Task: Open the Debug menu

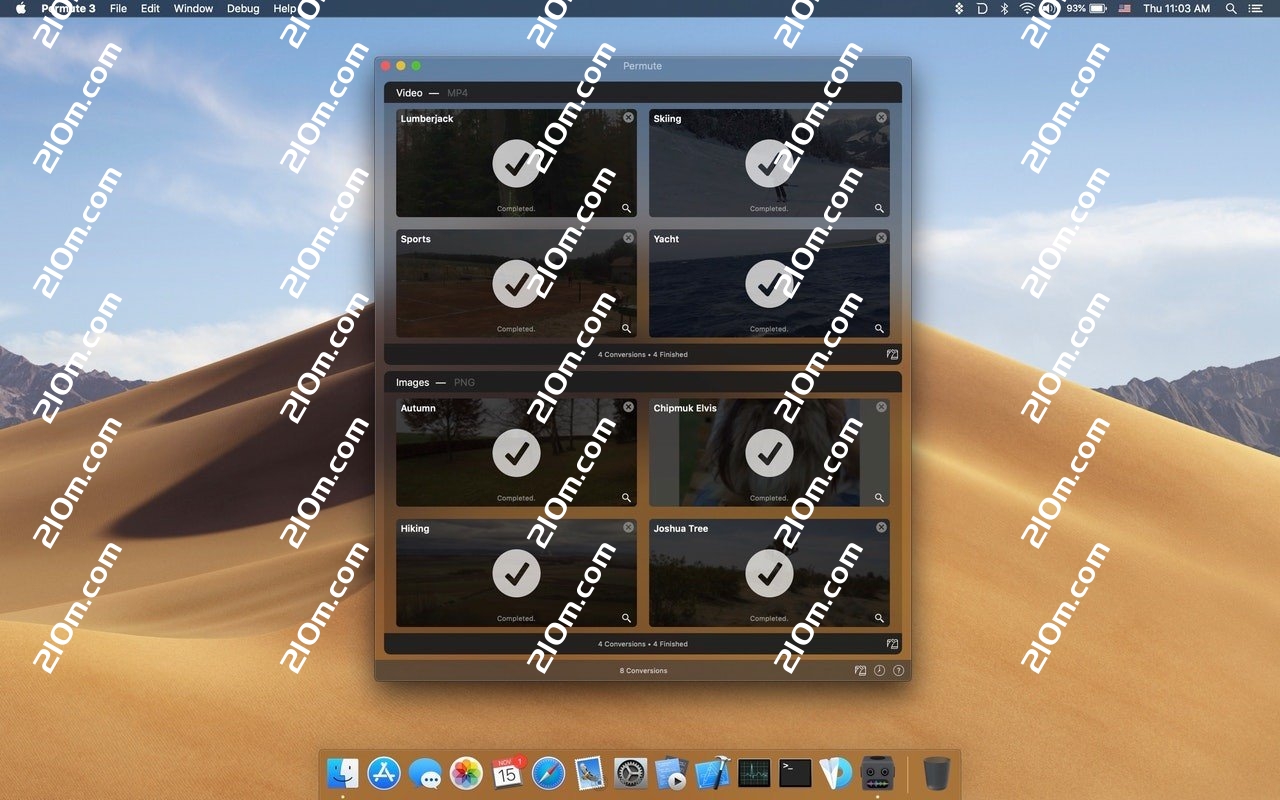Action: pos(243,8)
